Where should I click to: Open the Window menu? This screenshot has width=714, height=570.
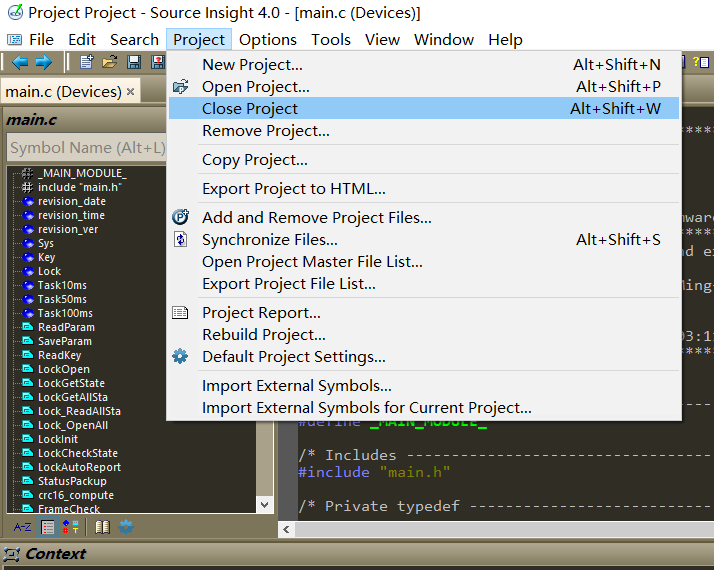444,40
